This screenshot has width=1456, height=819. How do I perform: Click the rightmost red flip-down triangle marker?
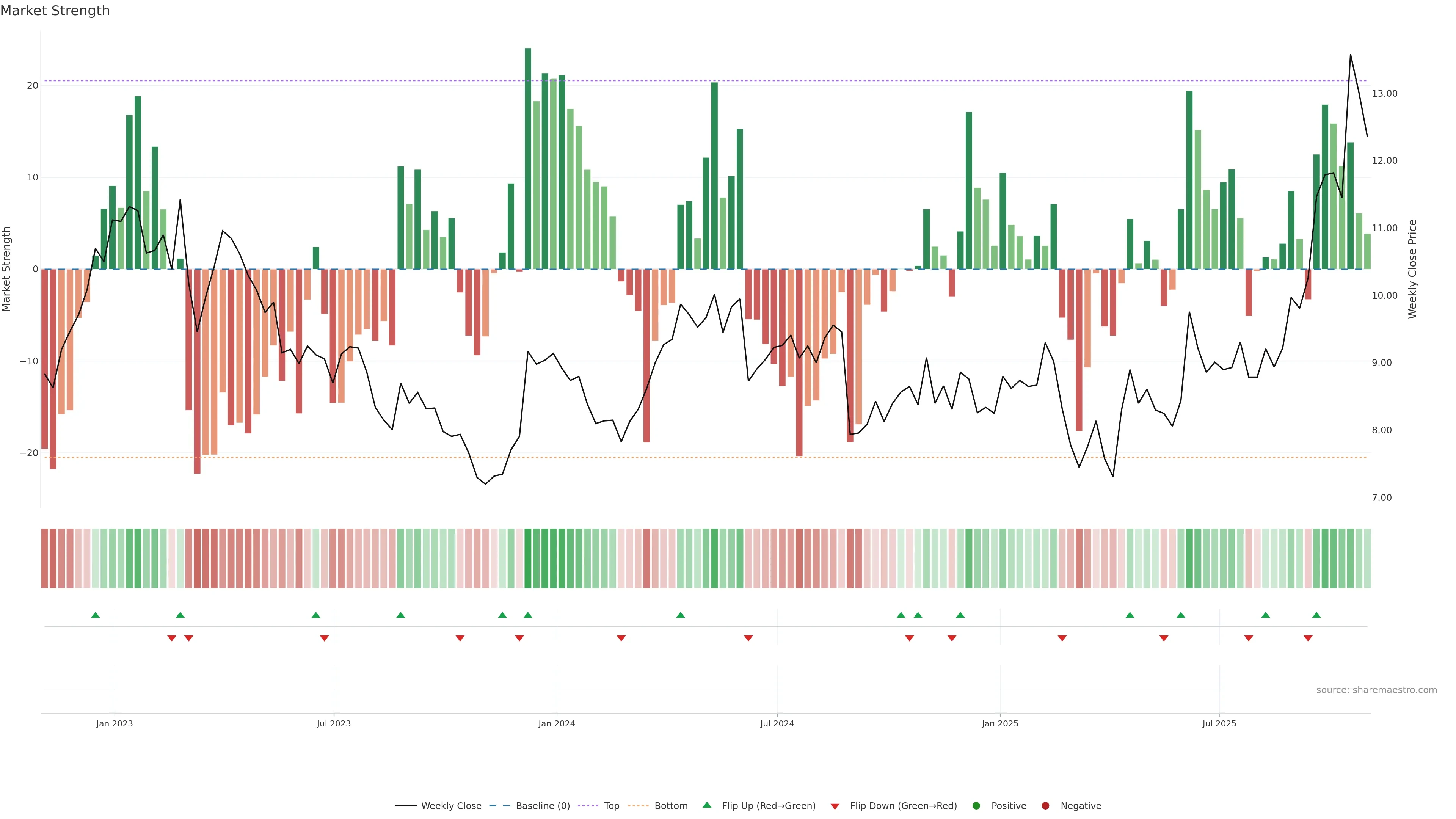tap(1308, 638)
